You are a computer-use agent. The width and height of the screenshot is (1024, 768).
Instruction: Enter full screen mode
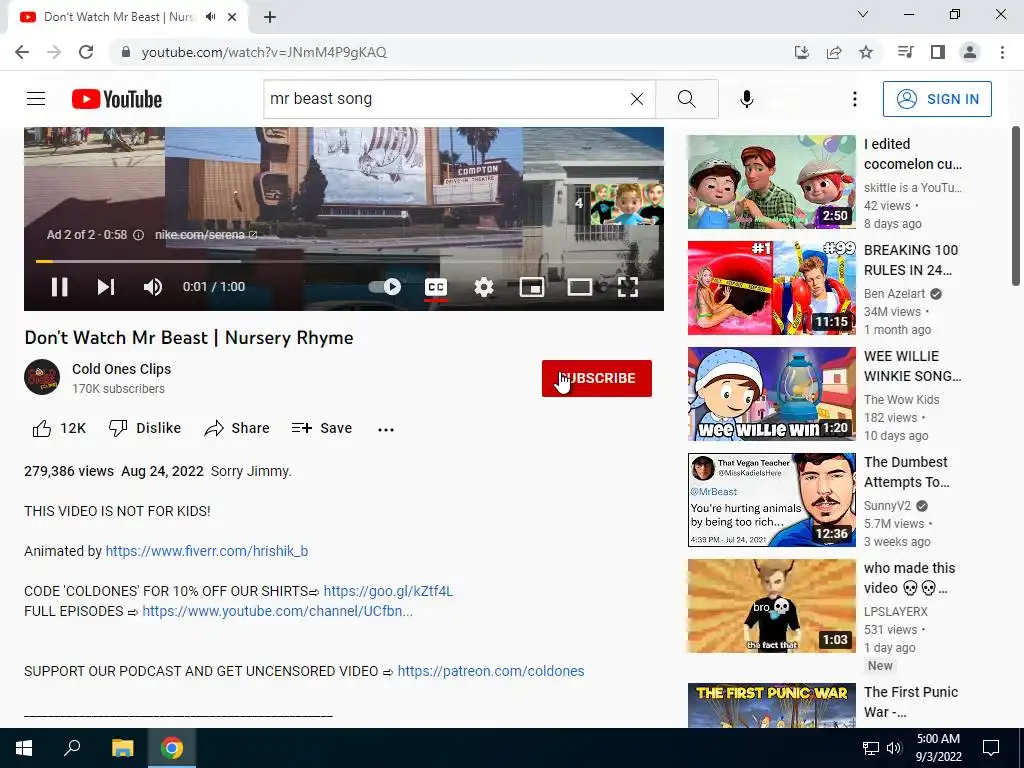[x=628, y=287]
